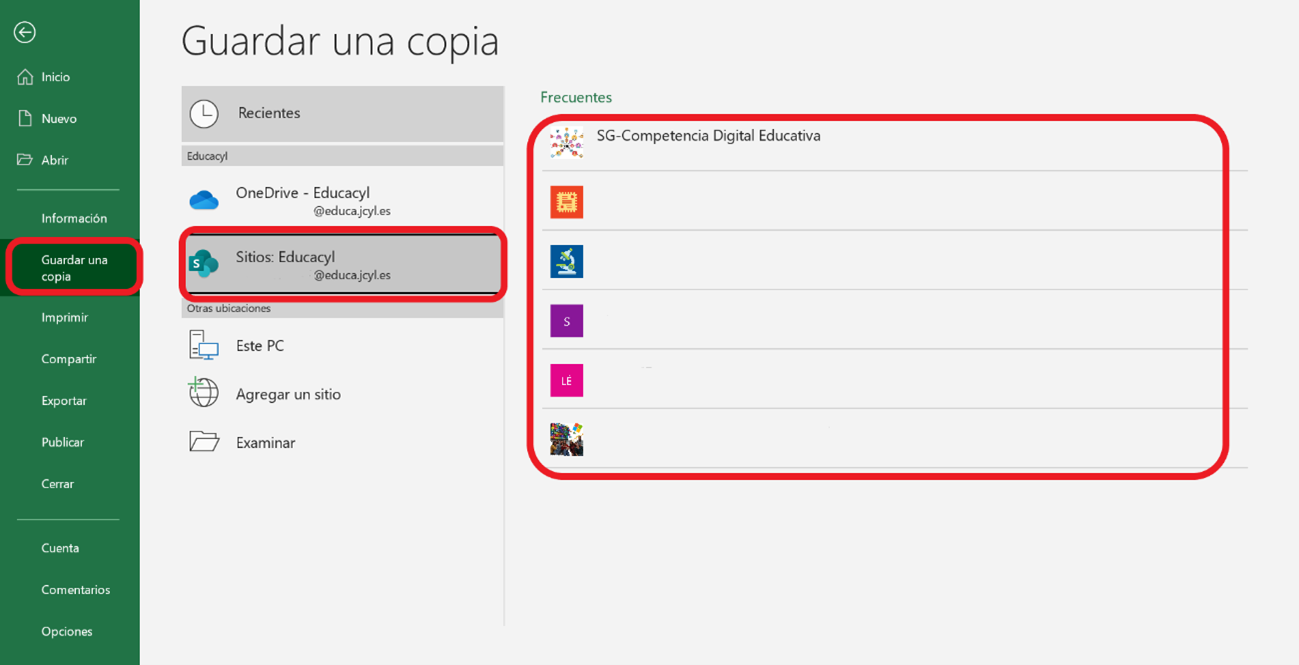Click the Este PC computer icon
Viewport: 1299px width, 665px height.
coord(204,345)
